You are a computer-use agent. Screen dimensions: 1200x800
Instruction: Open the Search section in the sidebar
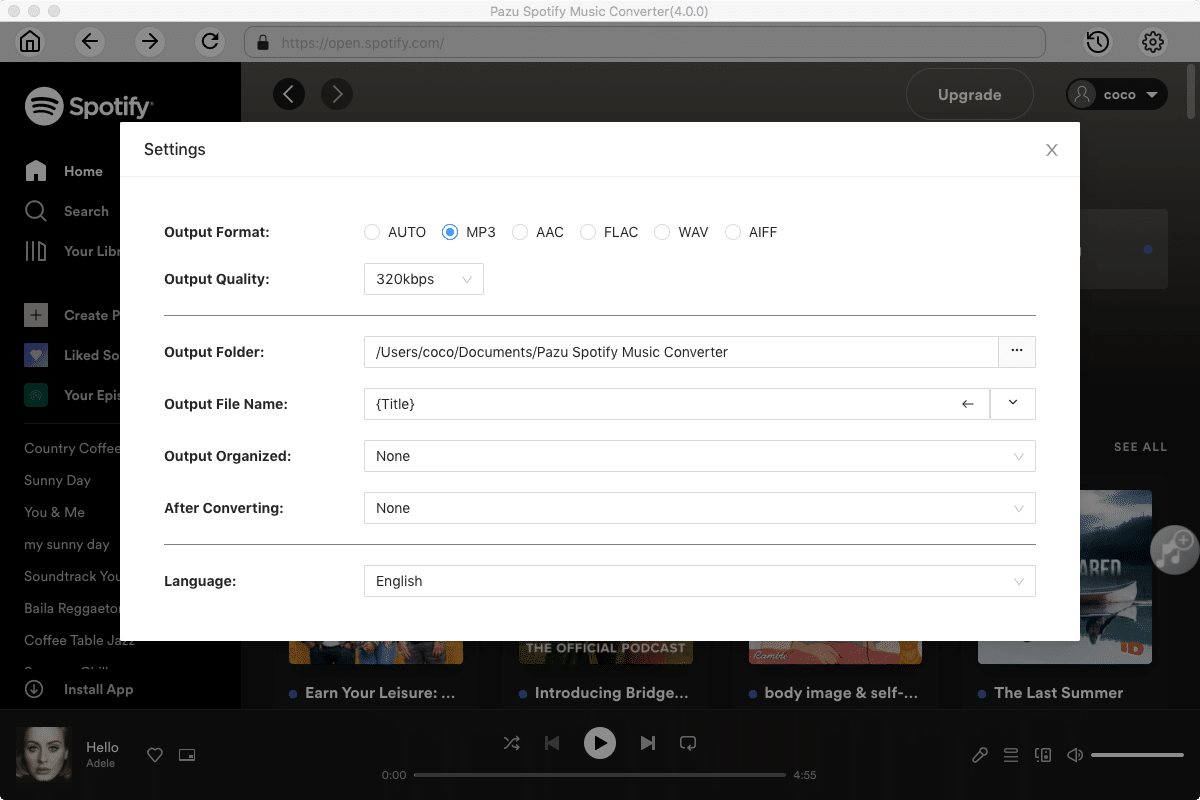36,211
